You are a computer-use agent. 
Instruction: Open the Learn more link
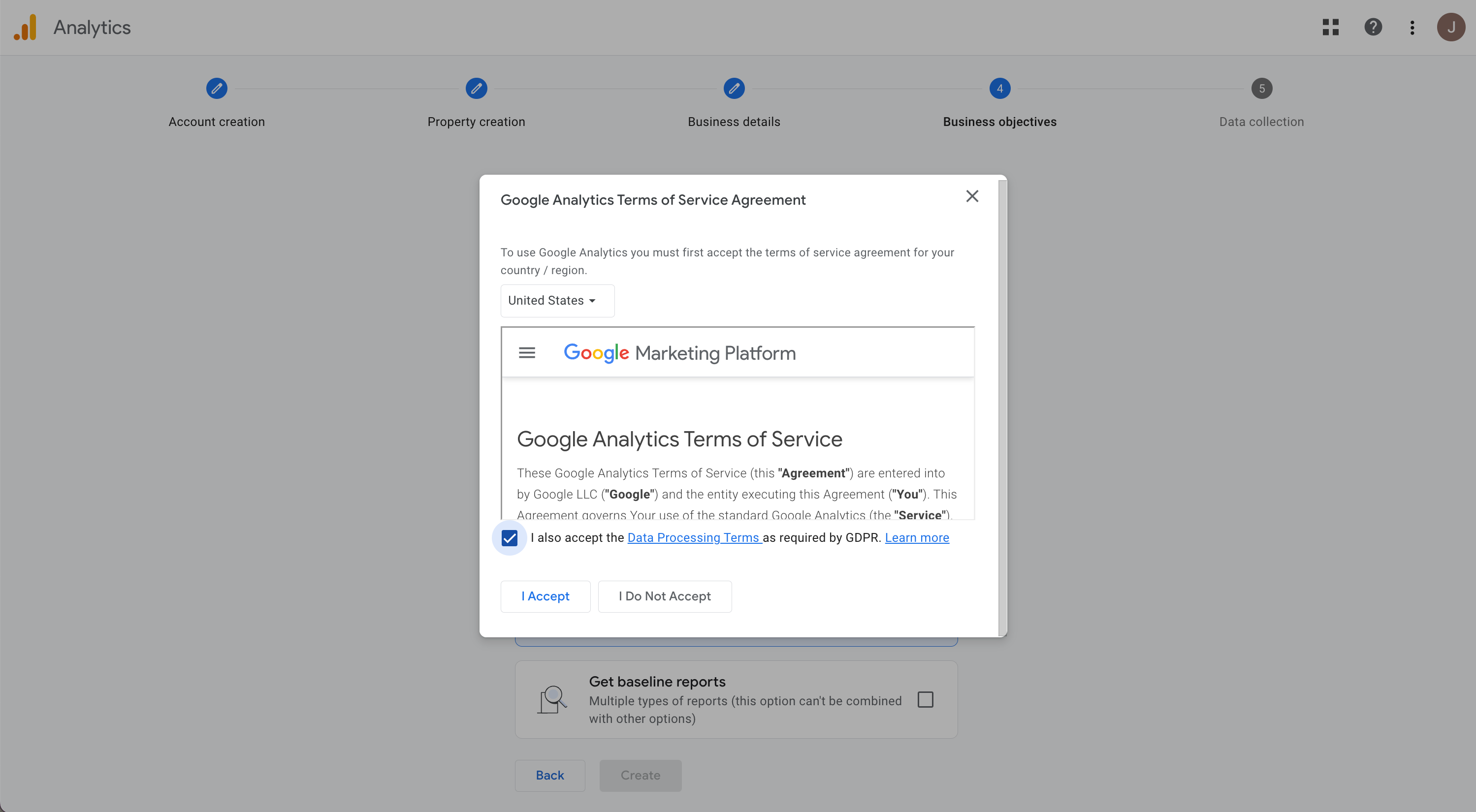pyautogui.click(x=917, y=538)
